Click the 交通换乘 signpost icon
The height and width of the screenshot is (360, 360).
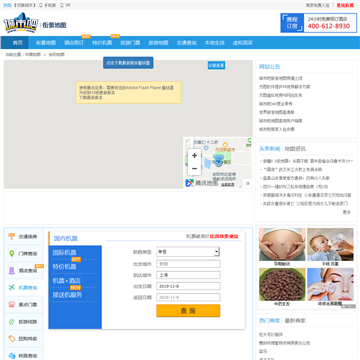click(x=12, y=236)
